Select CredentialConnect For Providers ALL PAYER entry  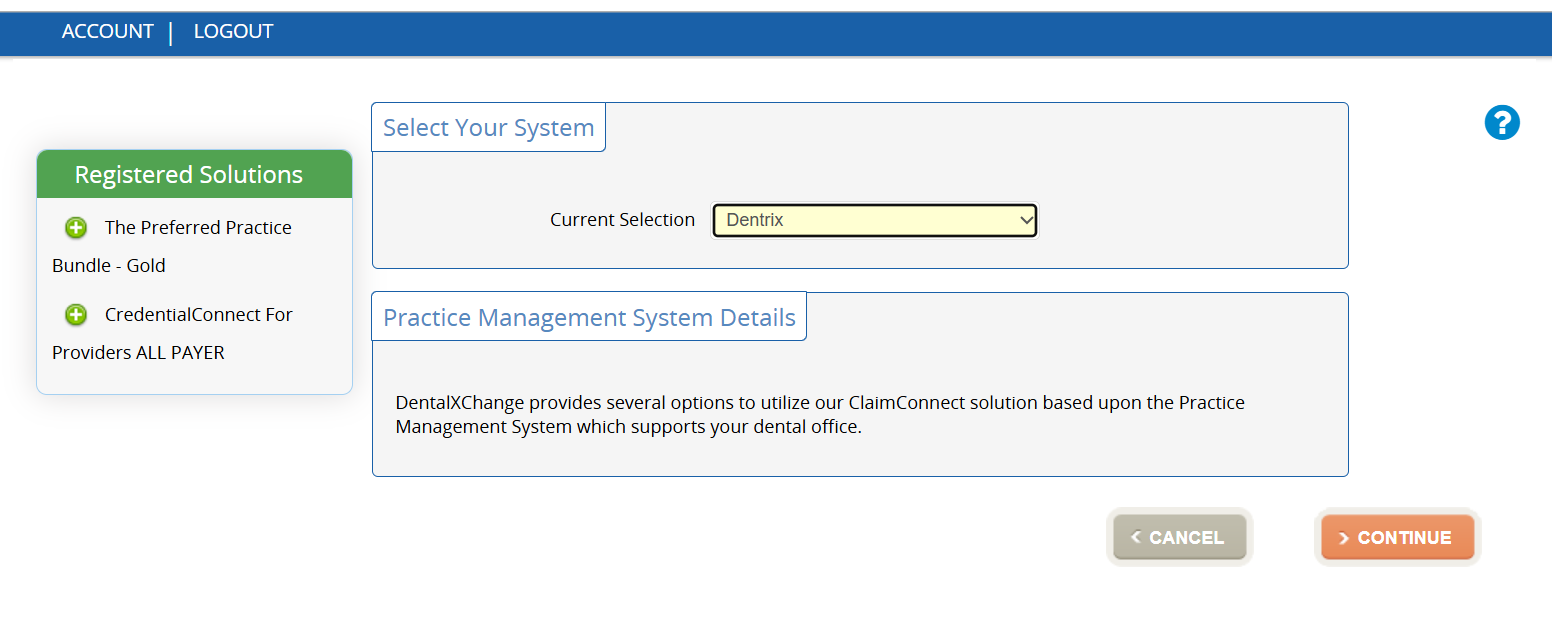(x=198, y=315)
